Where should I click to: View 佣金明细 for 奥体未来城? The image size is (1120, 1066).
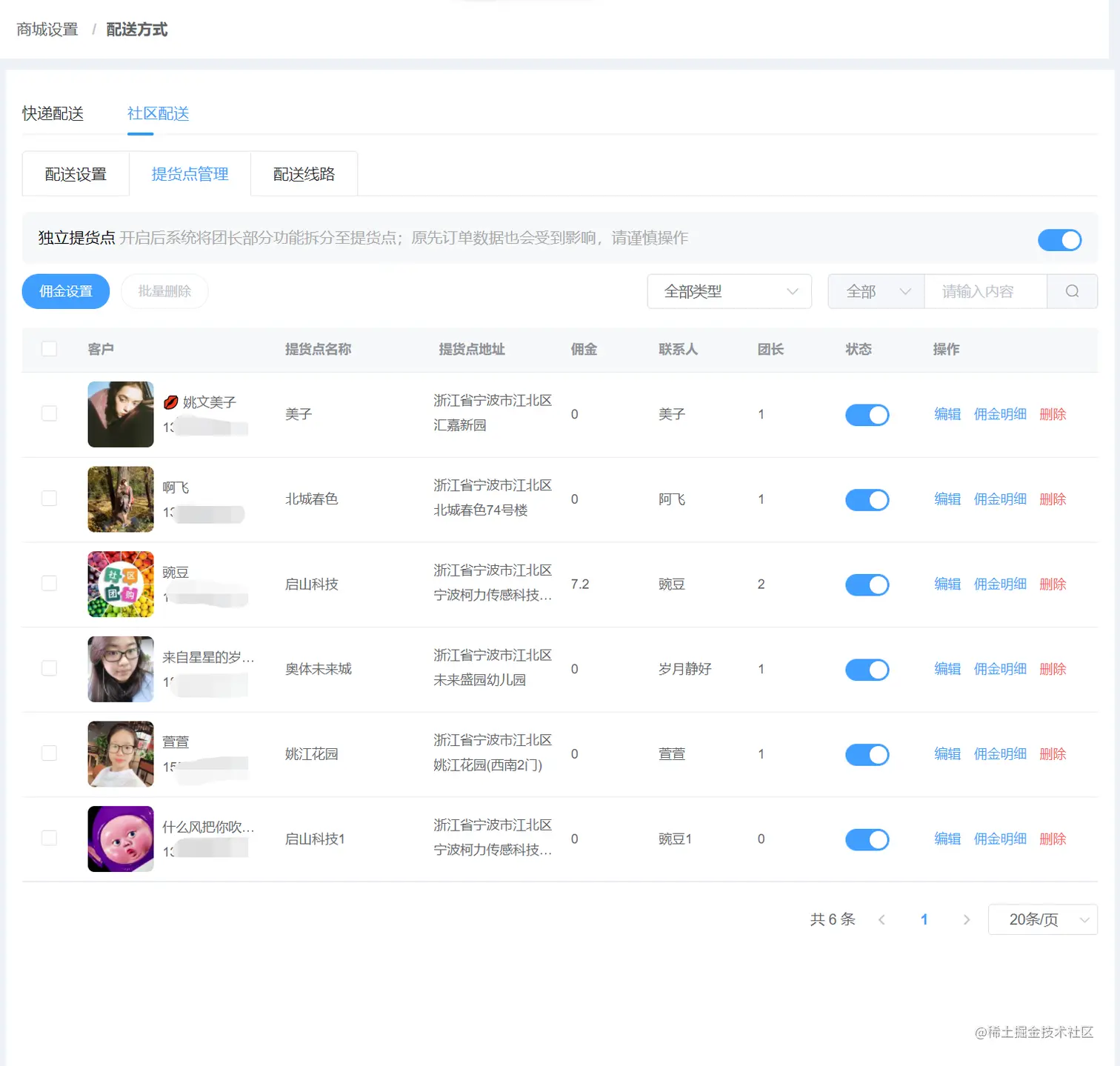1000,669
